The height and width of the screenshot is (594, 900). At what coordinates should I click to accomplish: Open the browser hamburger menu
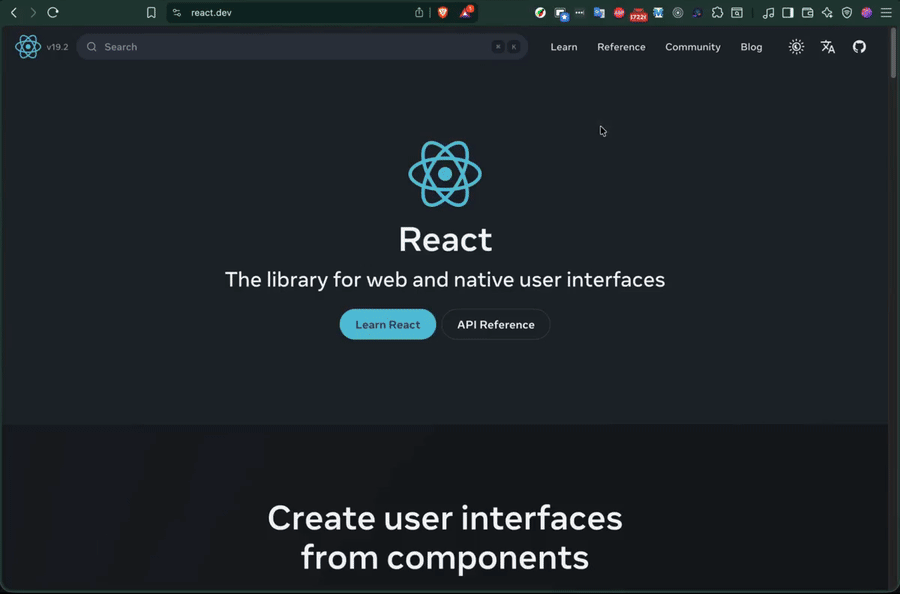pos(887,12)
